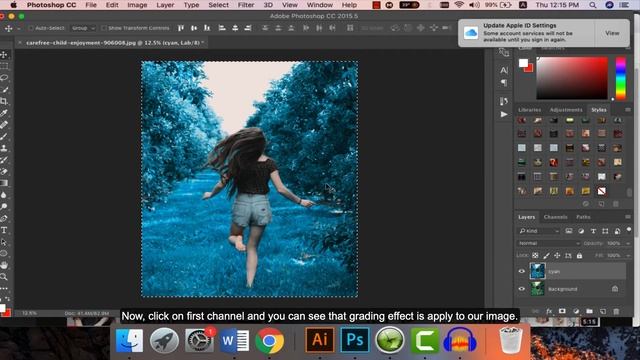Open Google Chrome from the dock
640x360 pixels.
pos(269,340)
